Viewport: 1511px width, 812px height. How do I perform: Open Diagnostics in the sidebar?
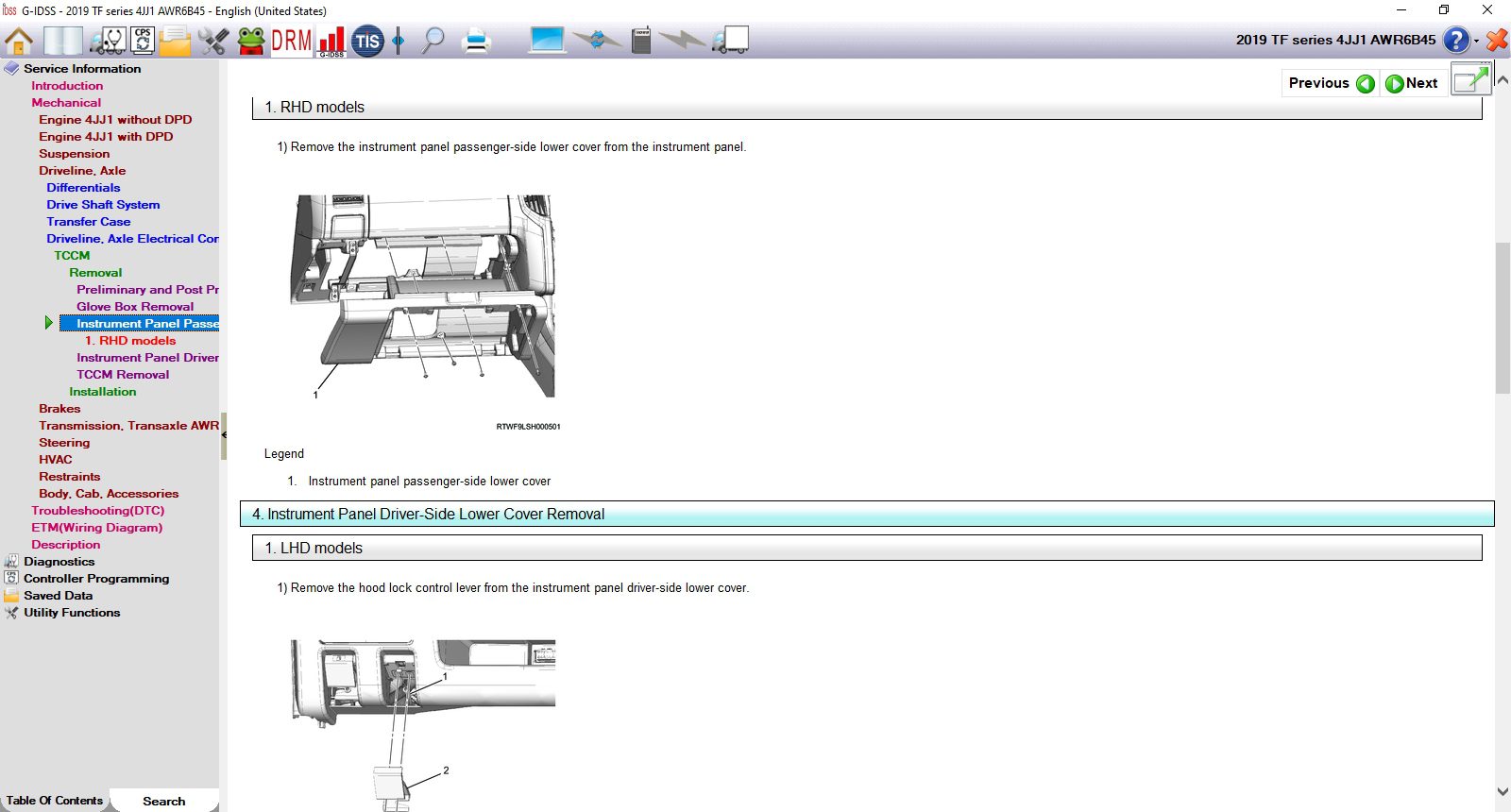point(59,562)
